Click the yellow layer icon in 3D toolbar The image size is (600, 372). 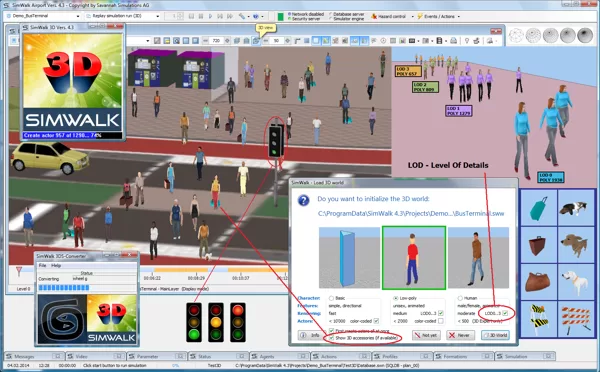(166, 41)
